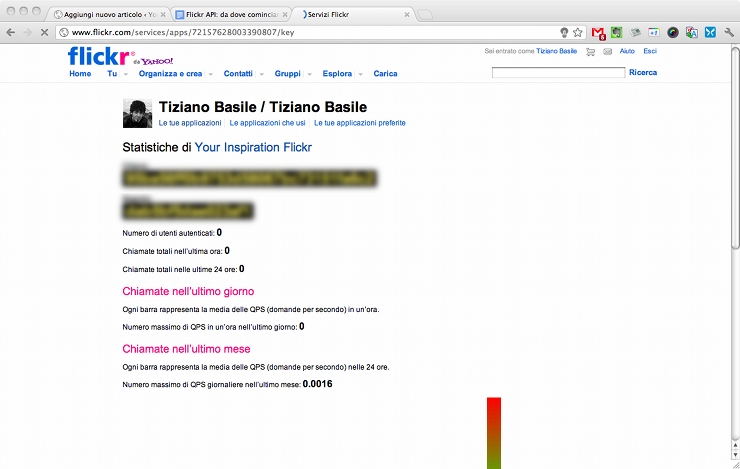Image resolution: width=740 pixels, height=469 pixels.
Task: Open Le tue applicazioni link
Action: tap(190, 123)
